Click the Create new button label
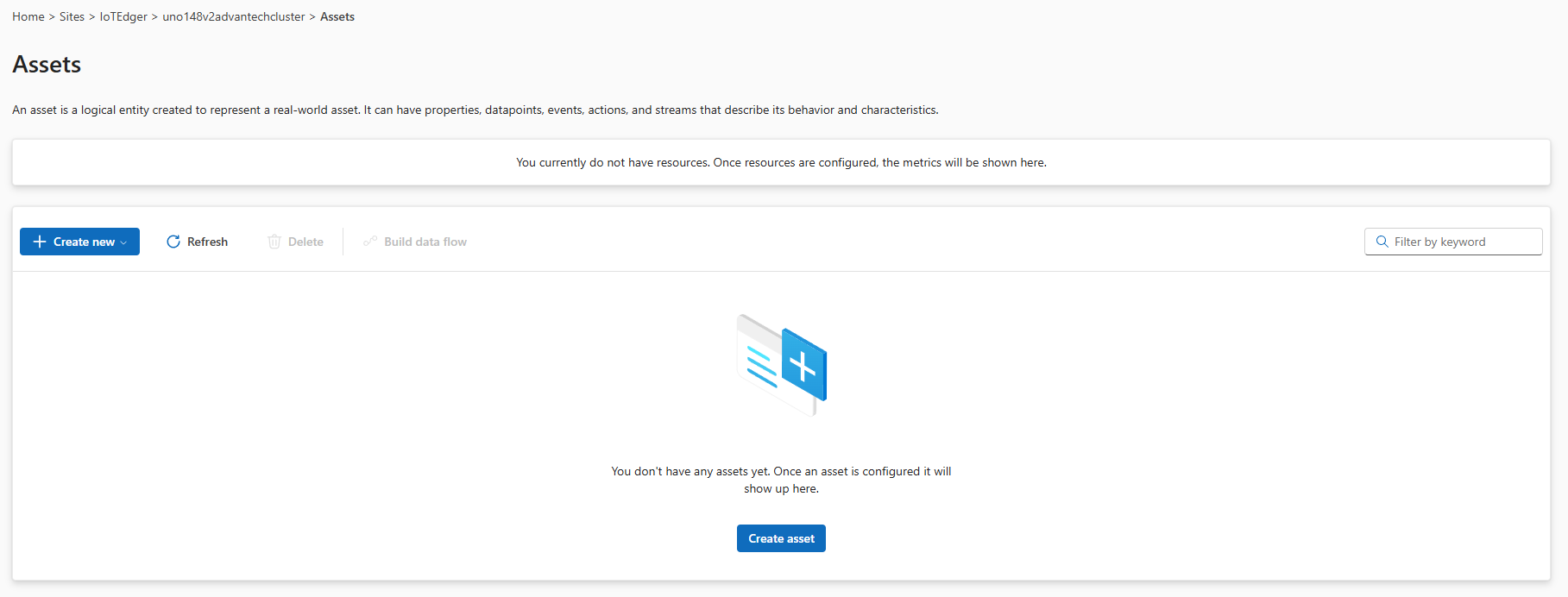The width and height of the screenshot is (1568, 597). click(x=84, y=242)
